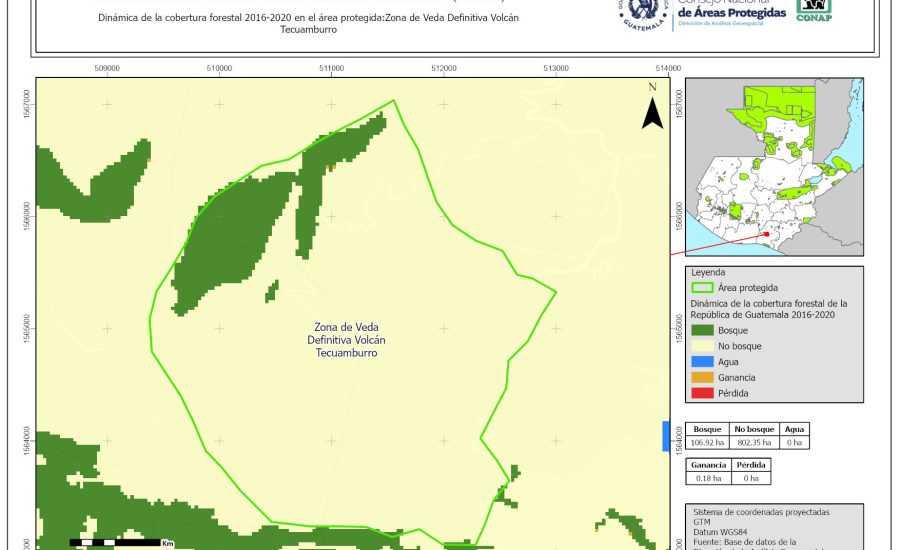The width and height of the screenshot is (900, 550).
Task: Click the blue rectangle at the map's right edge
Action: [666, 436]
